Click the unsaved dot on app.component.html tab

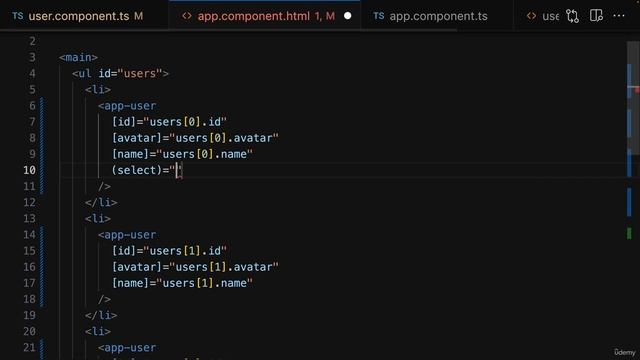[x=347, y=16]
